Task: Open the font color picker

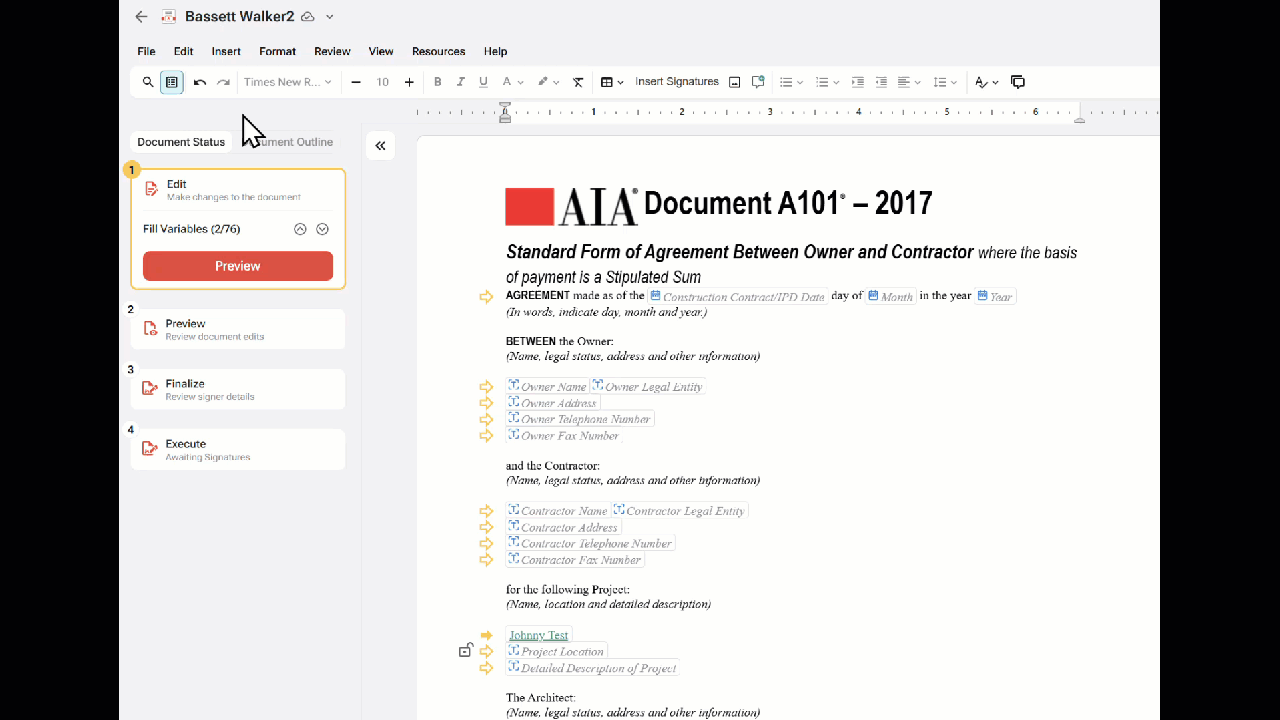Action: click(x=512, y=82)
